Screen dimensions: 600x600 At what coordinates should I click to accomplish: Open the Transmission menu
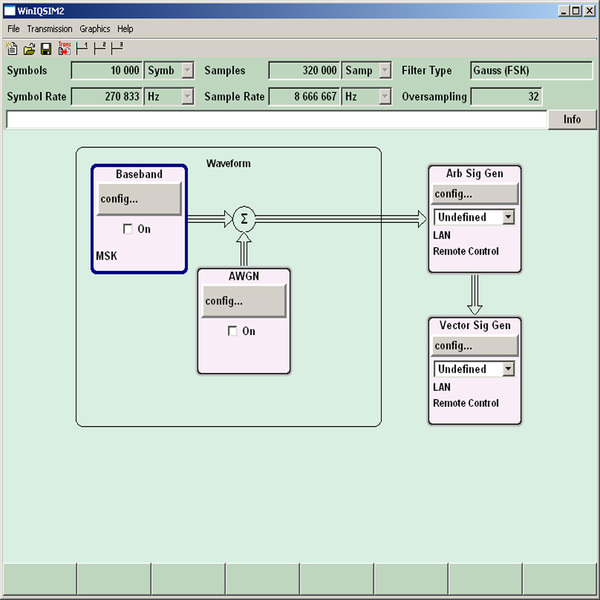tap(49, 29)
